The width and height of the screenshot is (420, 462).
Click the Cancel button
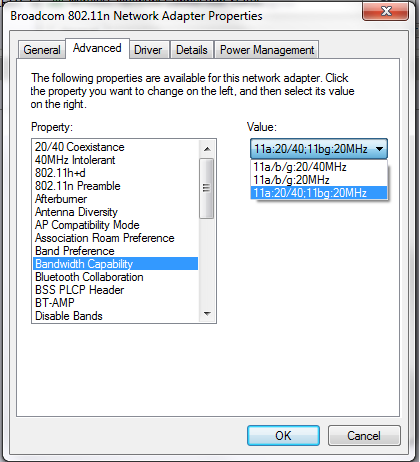tap(364, 435)
